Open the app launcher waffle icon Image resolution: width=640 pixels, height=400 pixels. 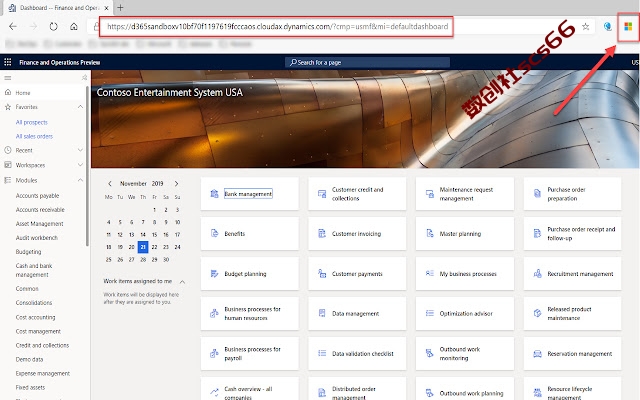coord(7,62)
